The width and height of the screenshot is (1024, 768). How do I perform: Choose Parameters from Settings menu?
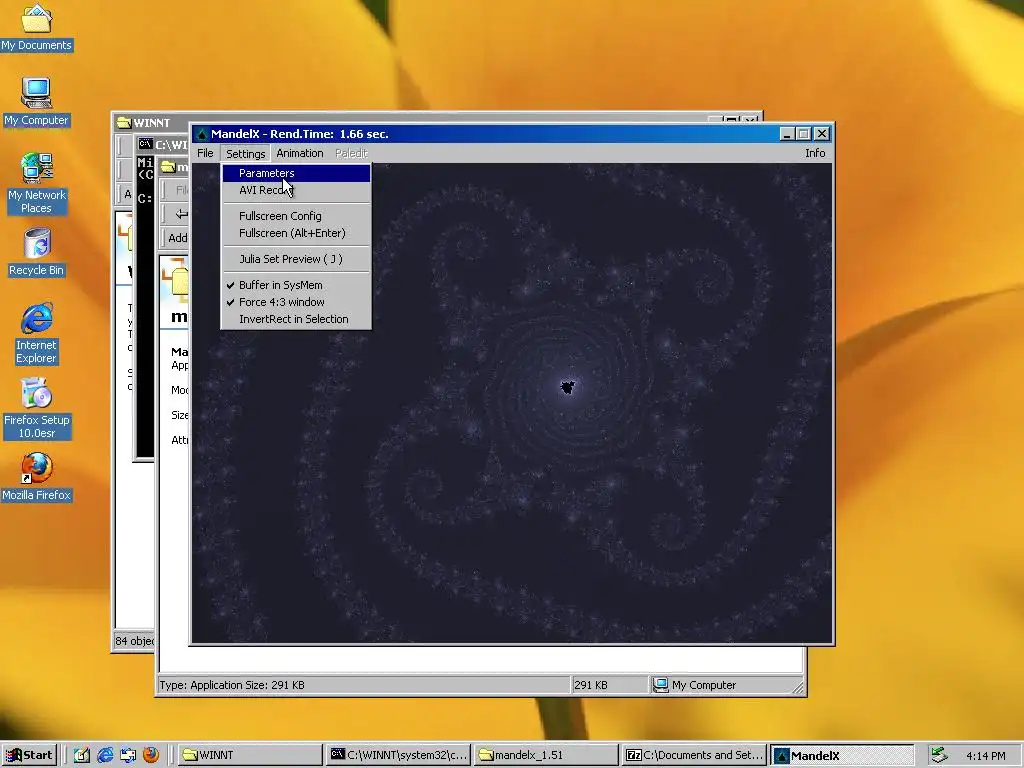[x=296, y=173]
